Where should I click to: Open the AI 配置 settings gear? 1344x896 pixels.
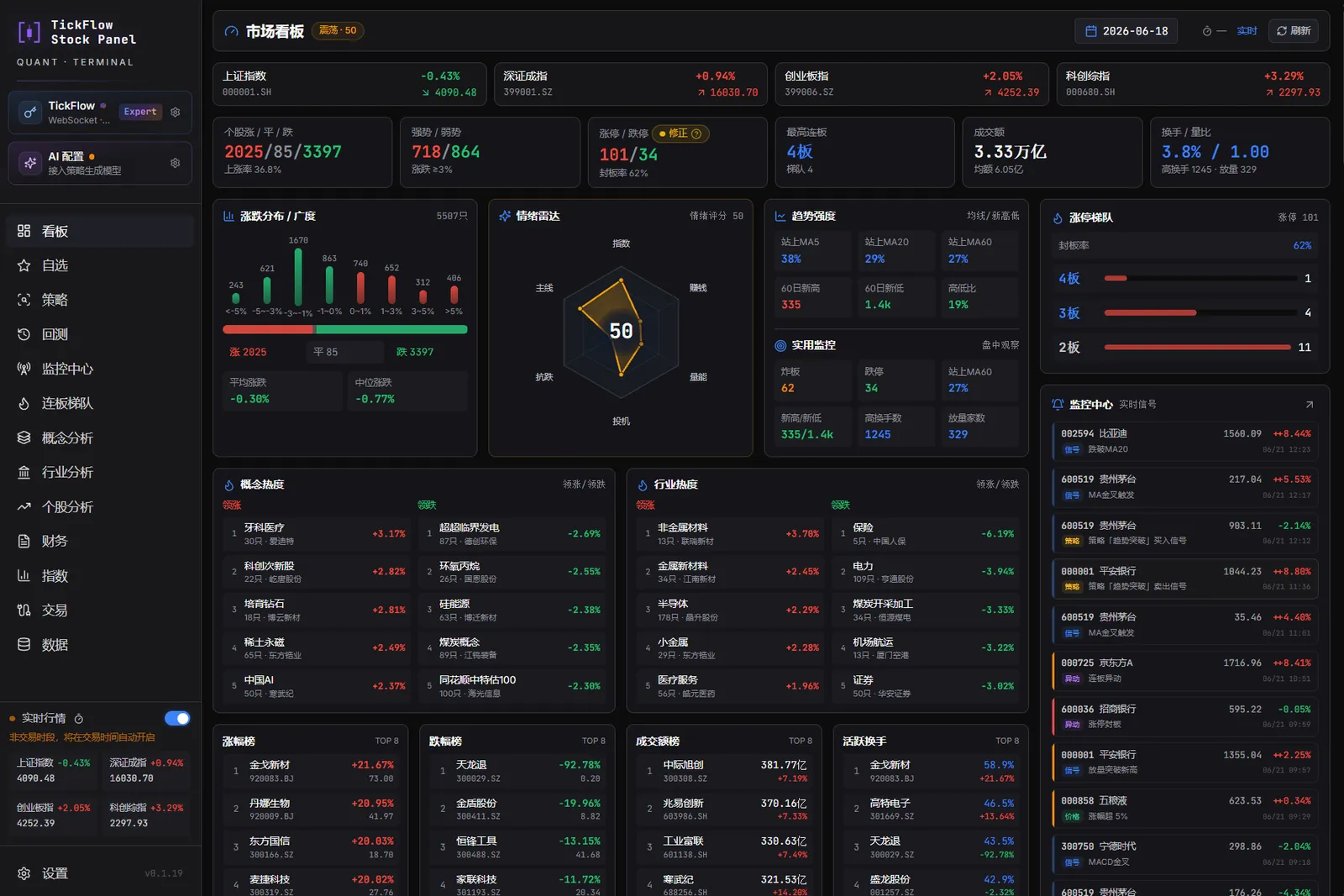click(176, 163)
